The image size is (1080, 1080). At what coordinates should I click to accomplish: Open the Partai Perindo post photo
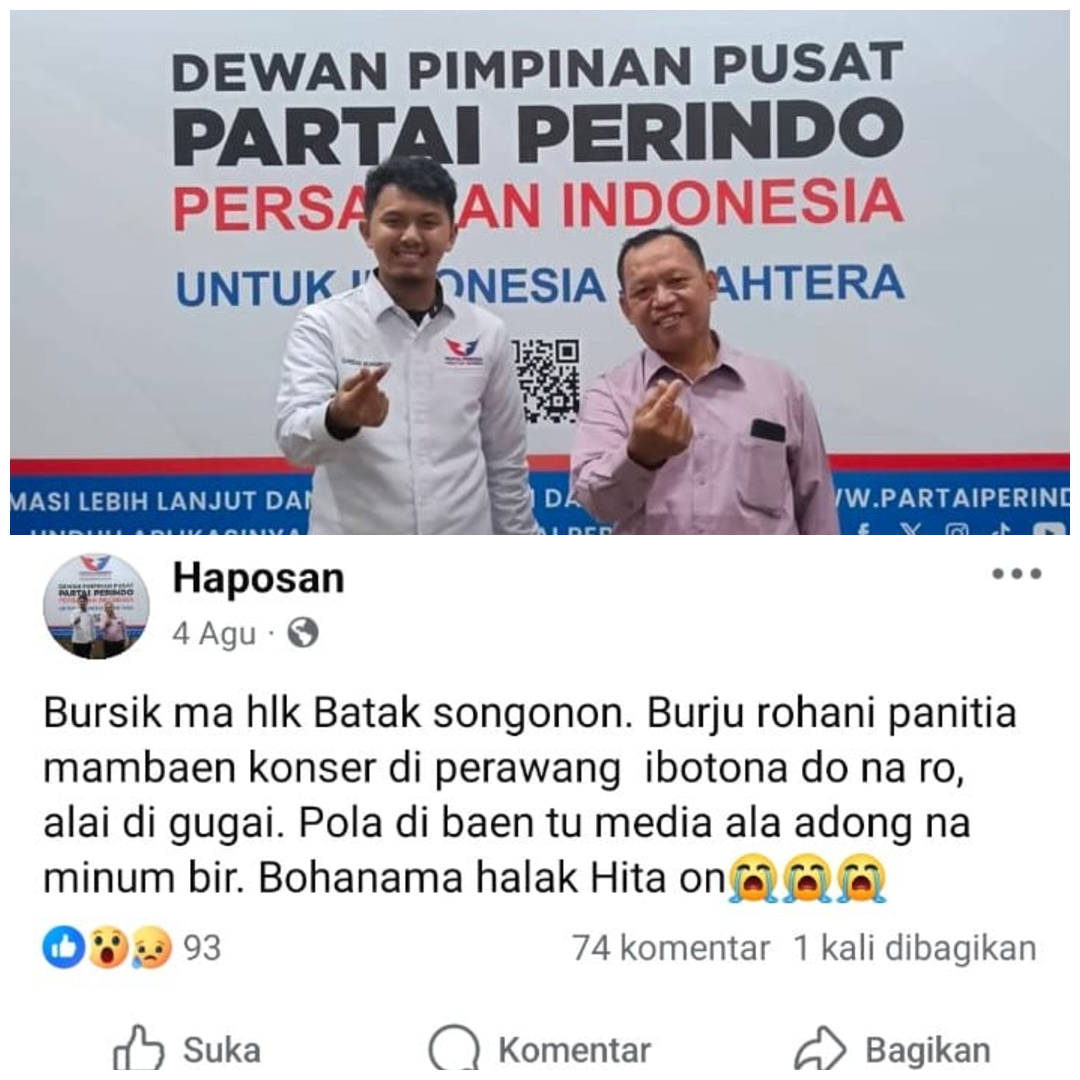pyautogui.click(x=540, y=272)
